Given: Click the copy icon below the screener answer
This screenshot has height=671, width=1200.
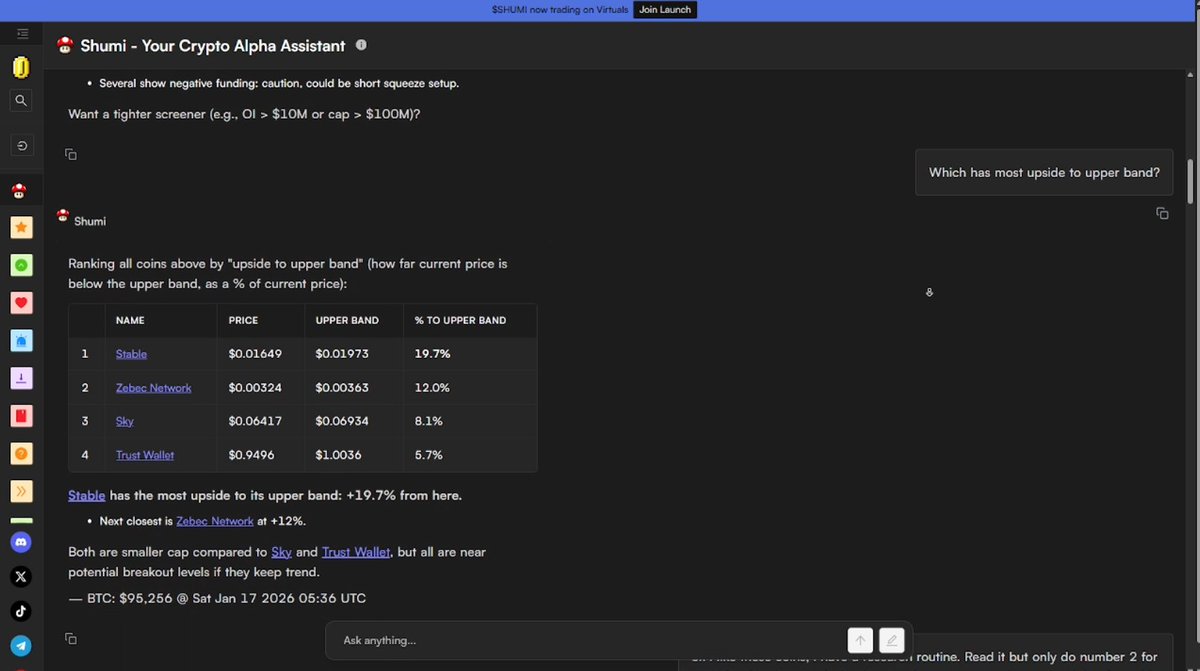Looking at the screenshot, I should [x=70, y=154].
